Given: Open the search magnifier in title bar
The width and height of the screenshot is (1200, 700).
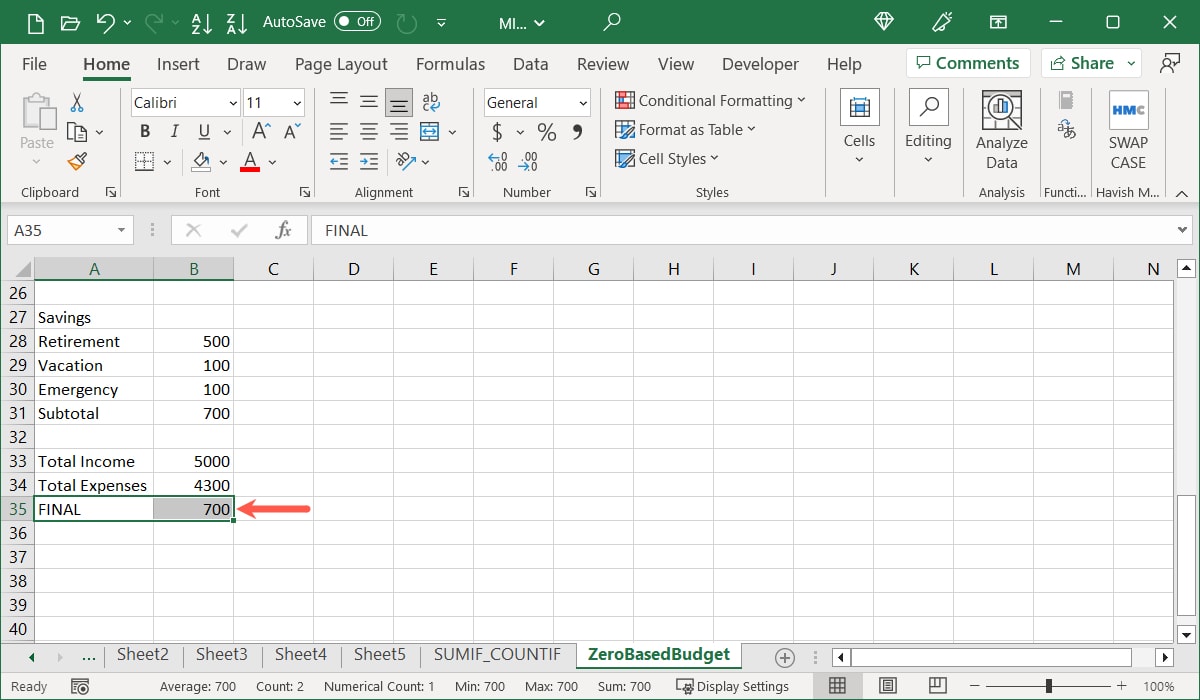Looking at the screenshot, I should 612,21.
